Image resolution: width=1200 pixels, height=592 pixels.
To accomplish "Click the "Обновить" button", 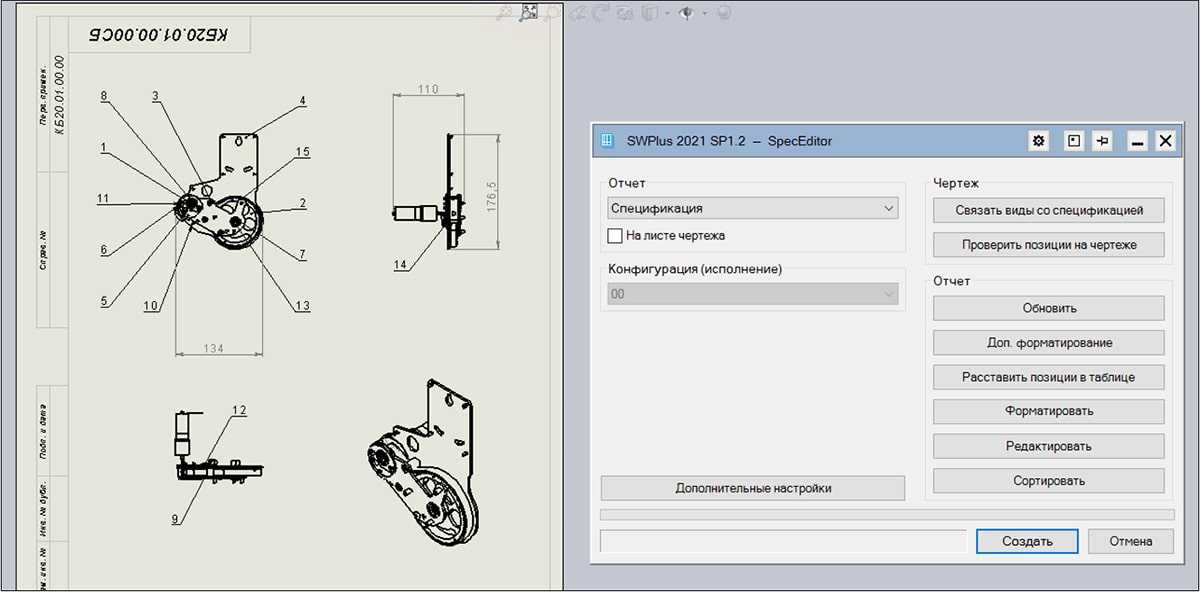I will pyautogui.click(x=1048, y=308).
